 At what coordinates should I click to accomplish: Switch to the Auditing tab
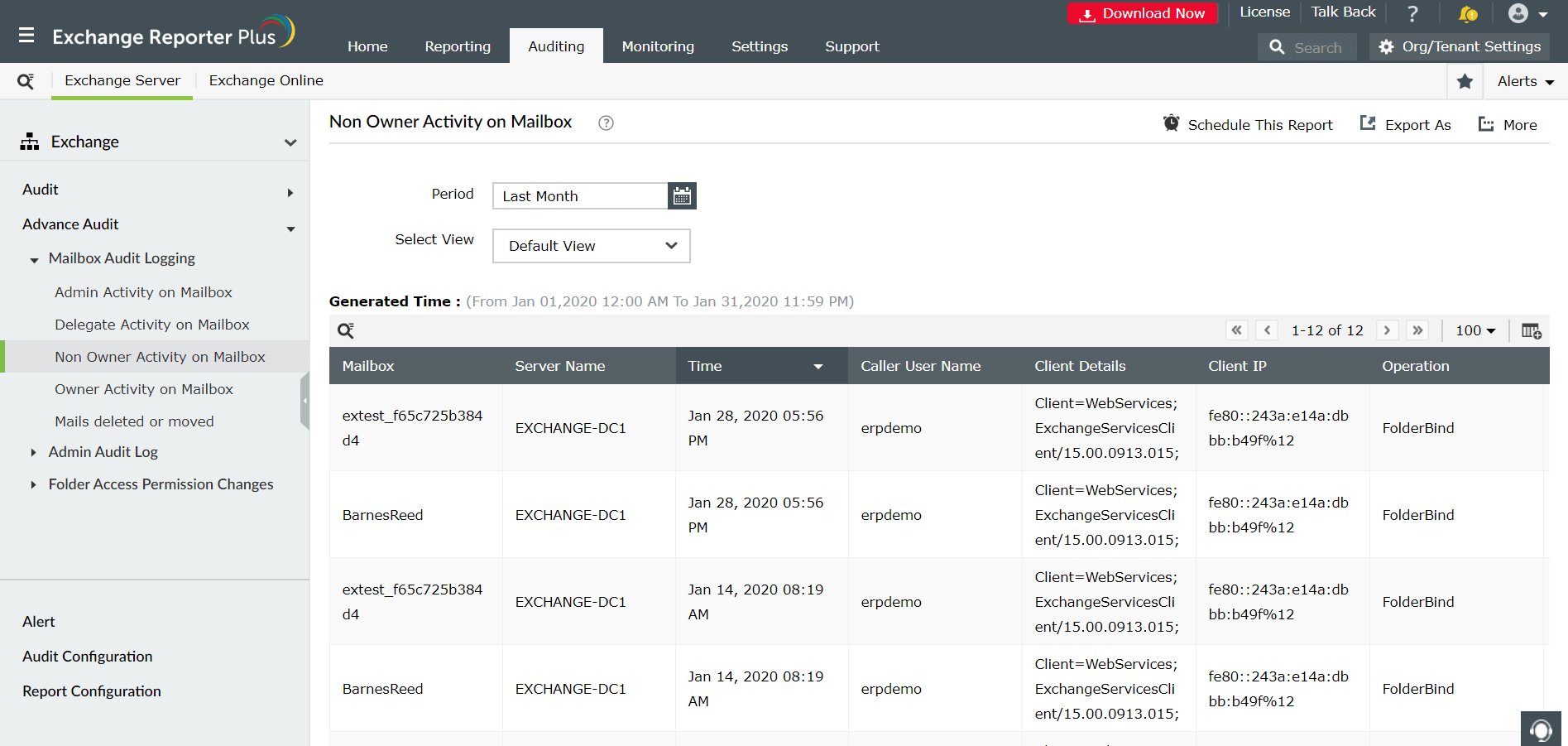556,46
